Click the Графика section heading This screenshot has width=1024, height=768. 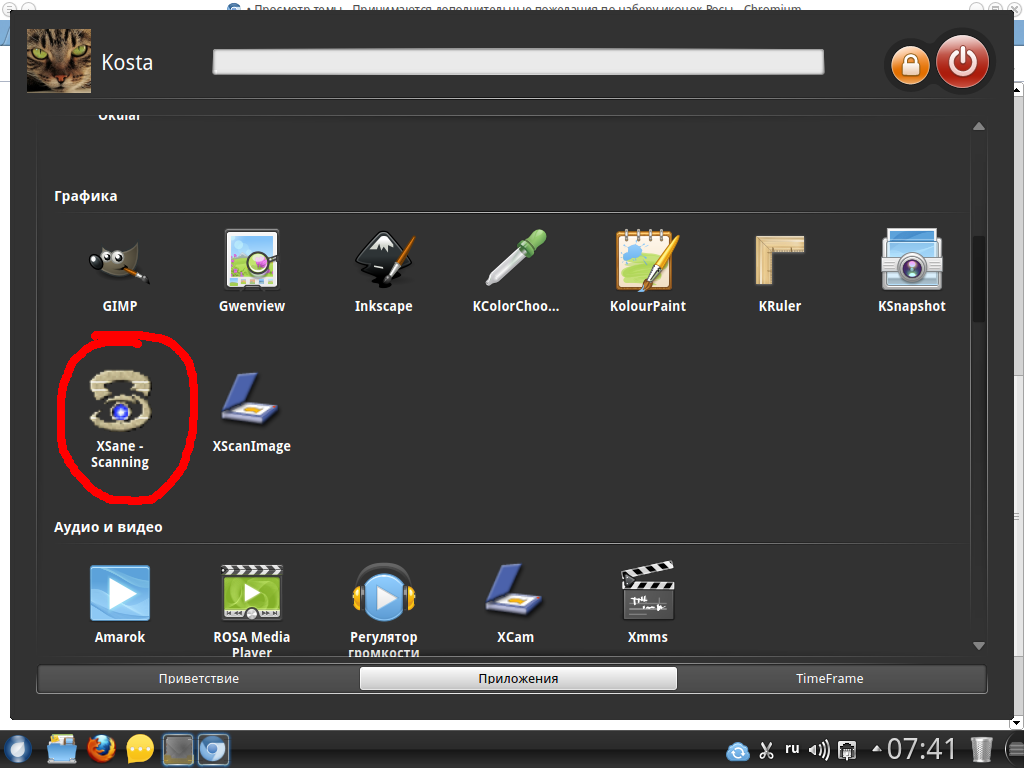pos(86,196)
